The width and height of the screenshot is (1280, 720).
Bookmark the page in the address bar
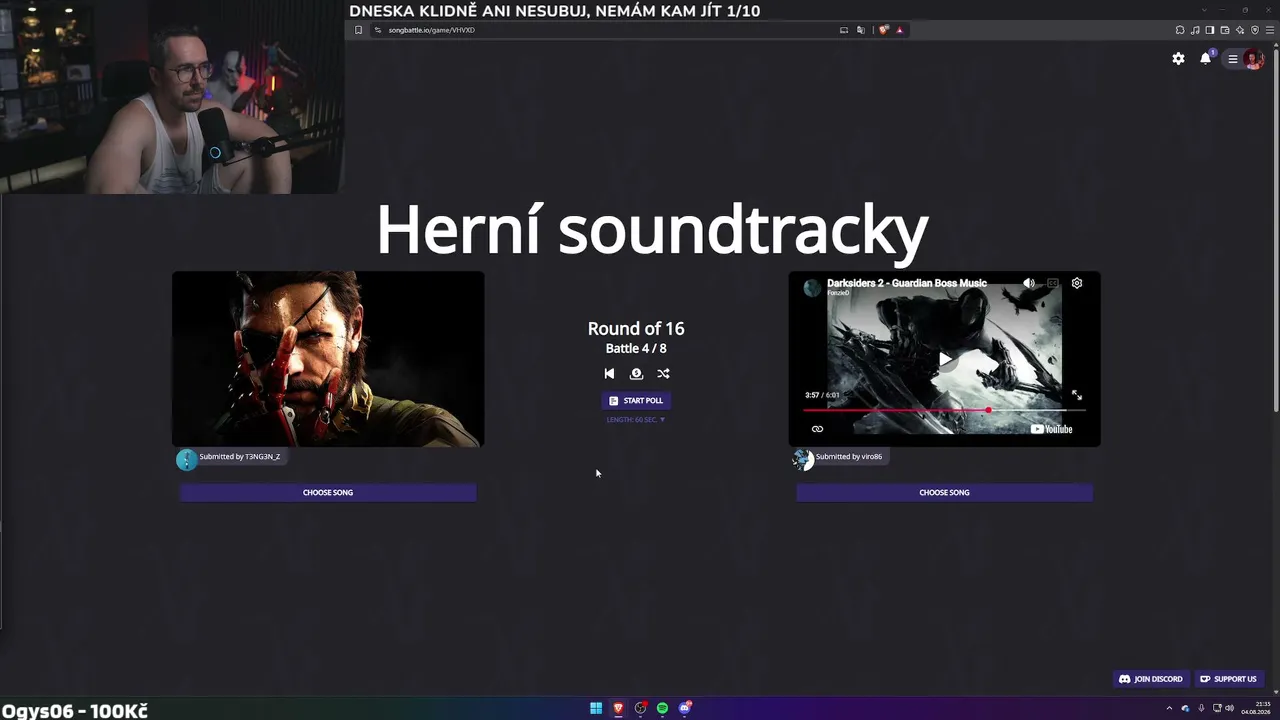tap(358, 30)
